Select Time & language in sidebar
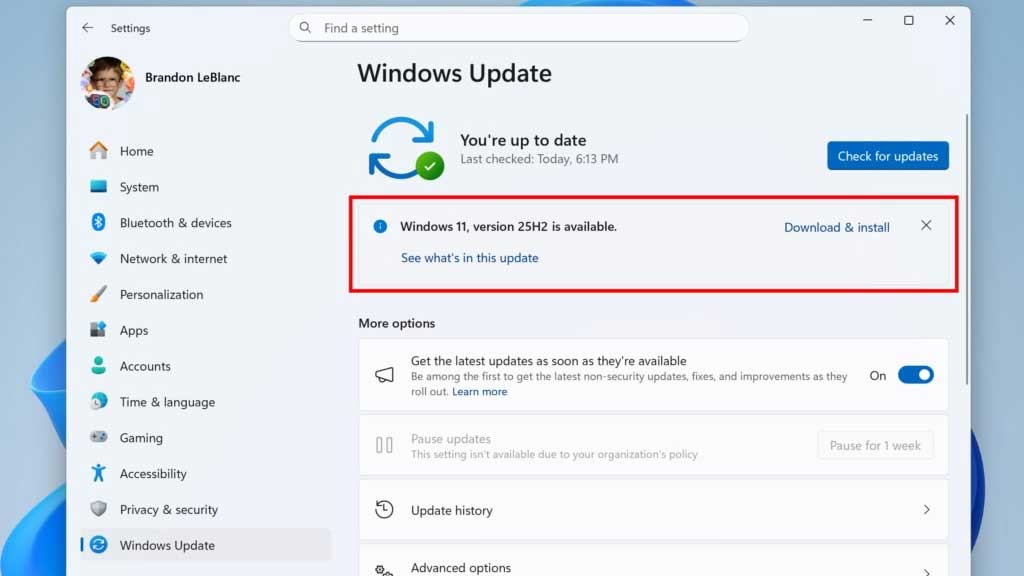This screenshot has height=576, width=1024. point(167,403)
